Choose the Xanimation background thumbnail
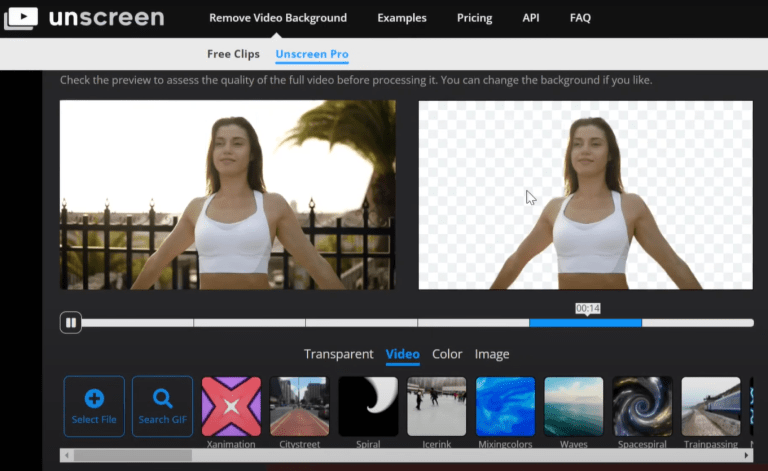 pos(231,406)
